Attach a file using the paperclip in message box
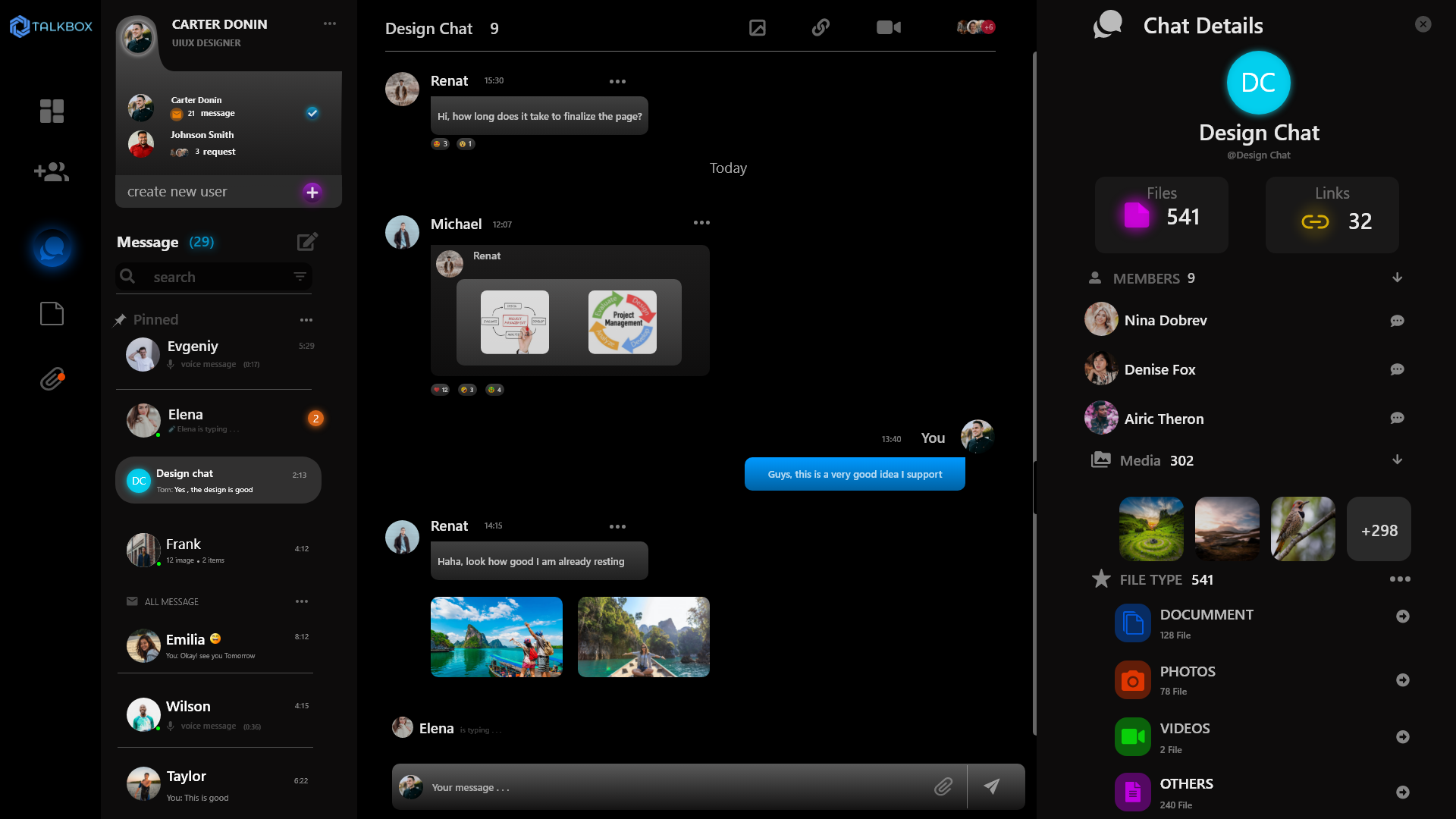Image resolution: width=1456 pixels, height=819 pixels. [943, 786]
